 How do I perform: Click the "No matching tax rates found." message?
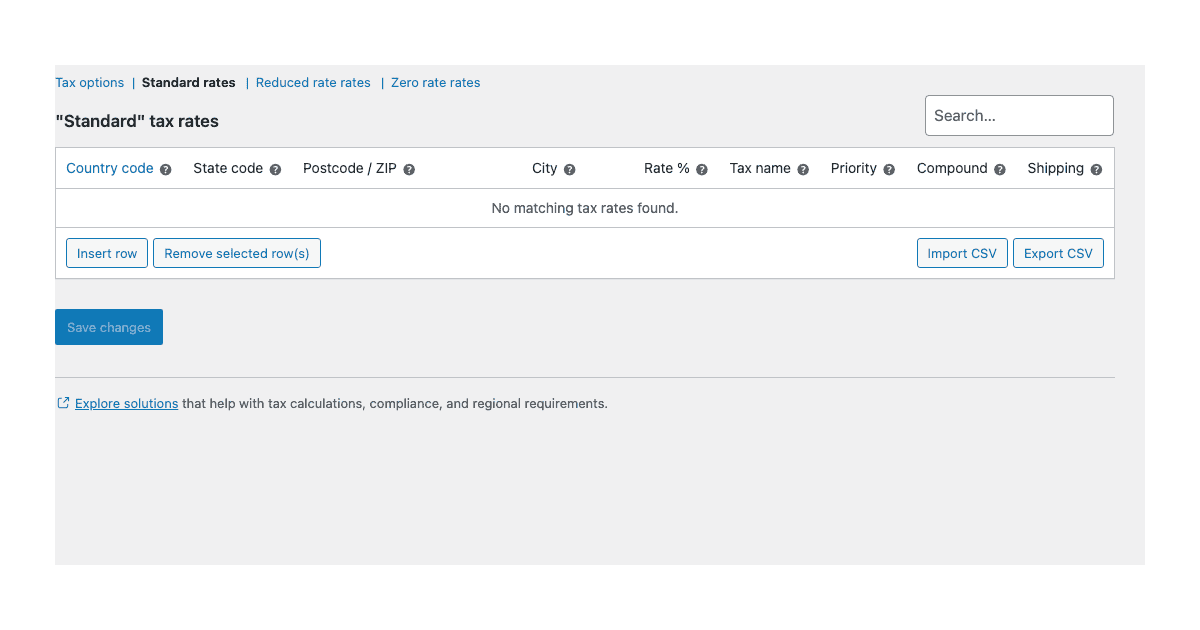tap(585, 208)
